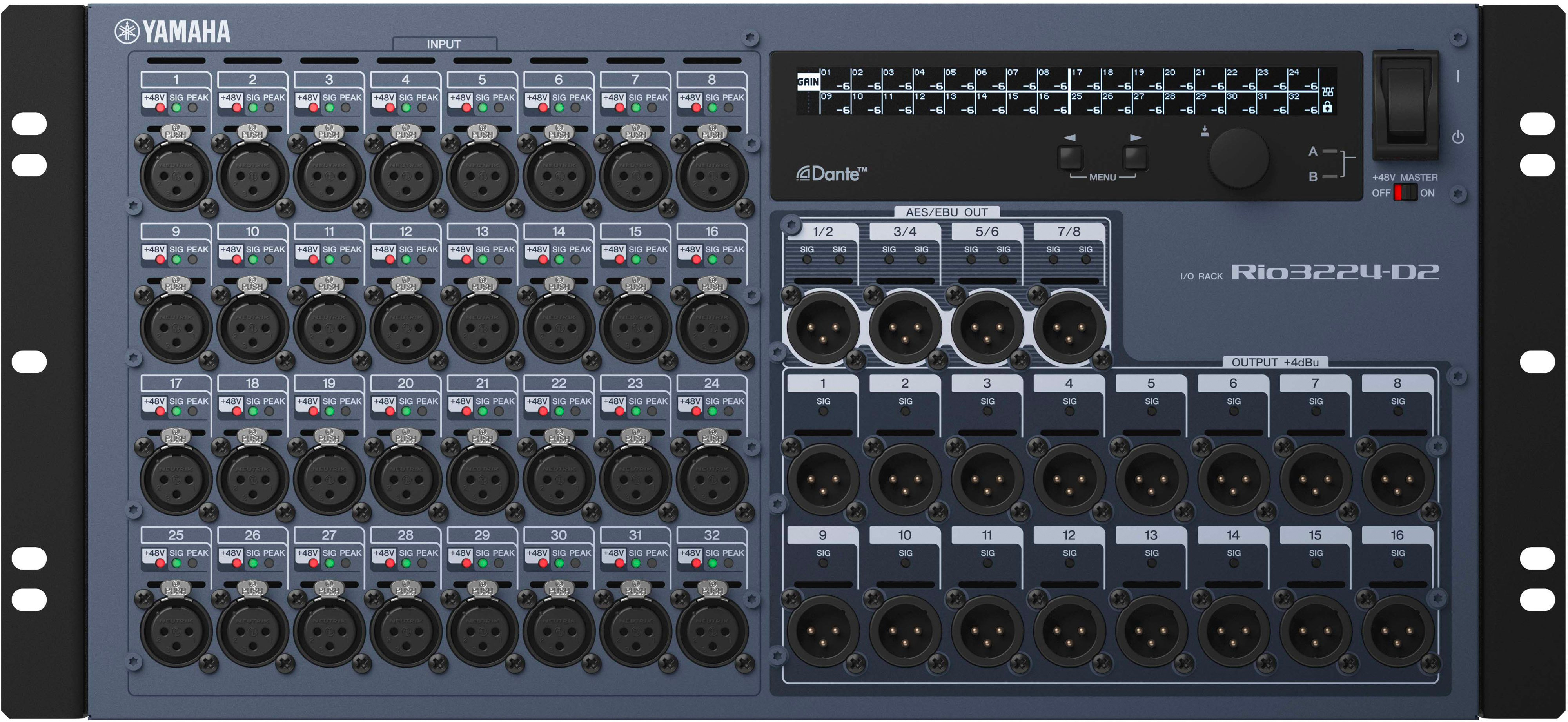Viewport: 1568px width, 722px height.
Task: Click channel 32 gain value on display
Action: 1310,110
